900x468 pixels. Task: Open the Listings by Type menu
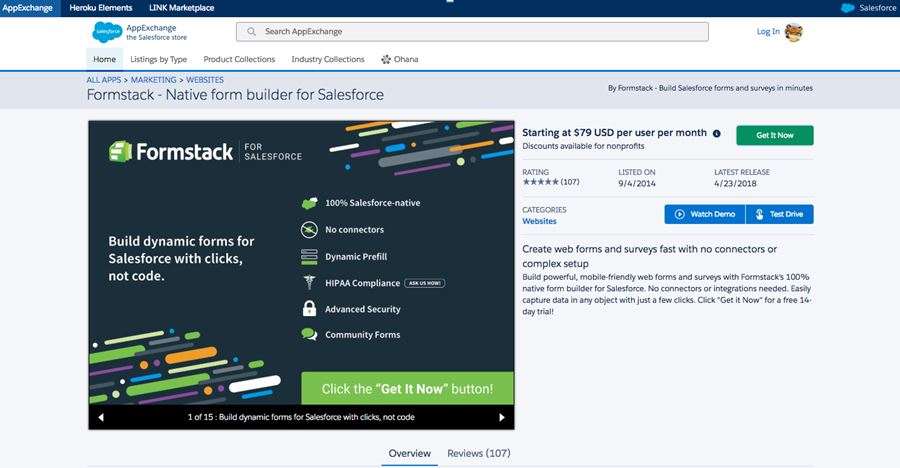(x=158, y=59)
